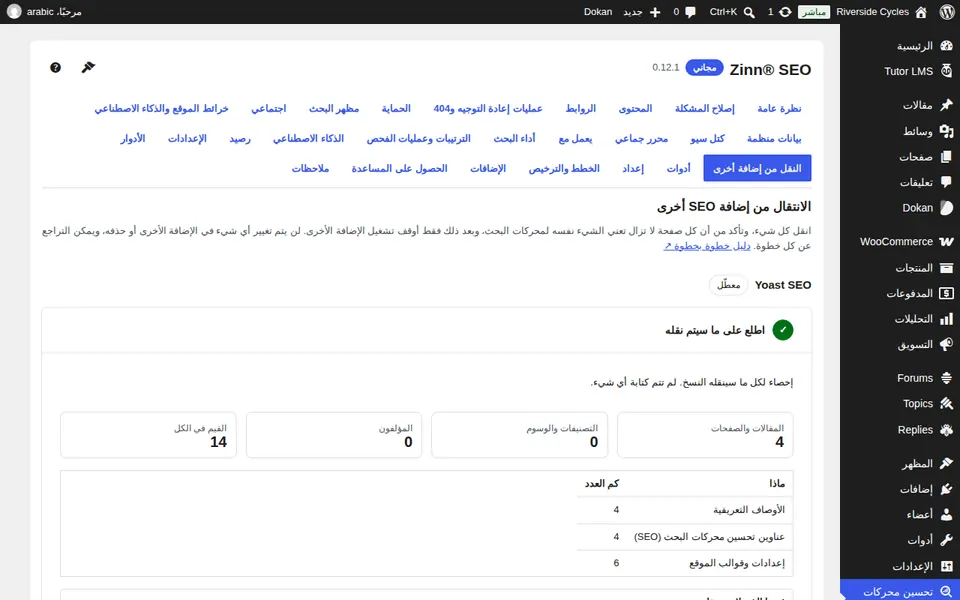Click the Forums icon in sidebar
960x600 pixels.
947,378
